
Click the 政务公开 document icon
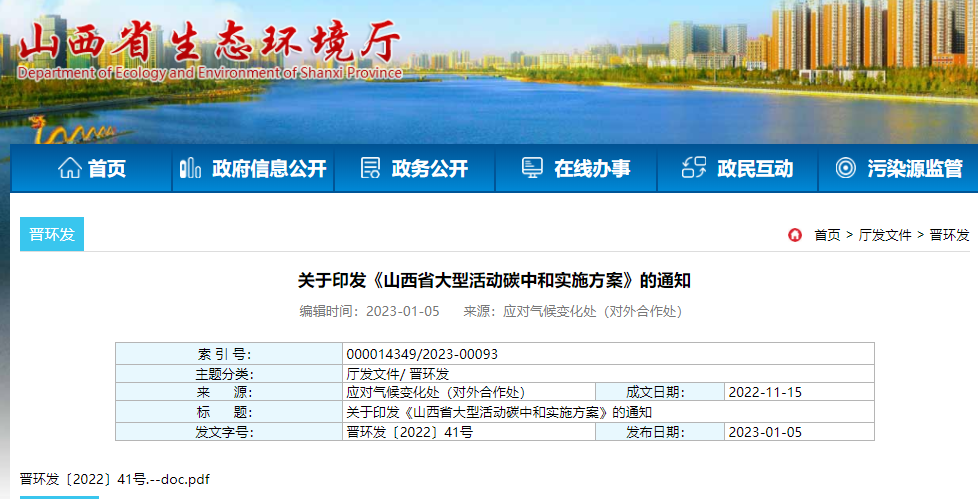(370, 168)
